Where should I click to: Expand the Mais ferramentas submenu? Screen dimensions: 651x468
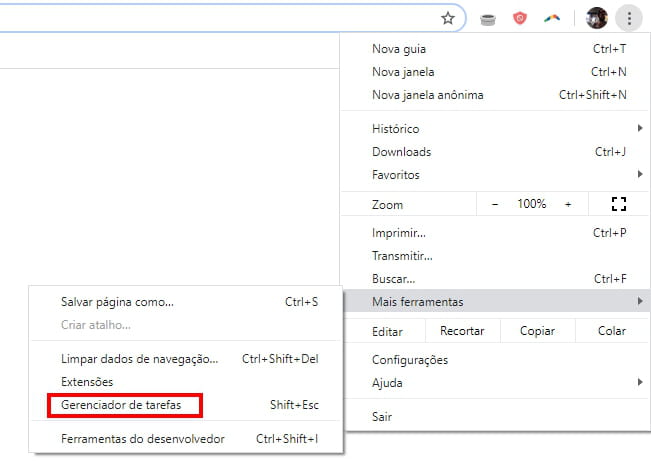pyautogui.click(x=496, y=301)
